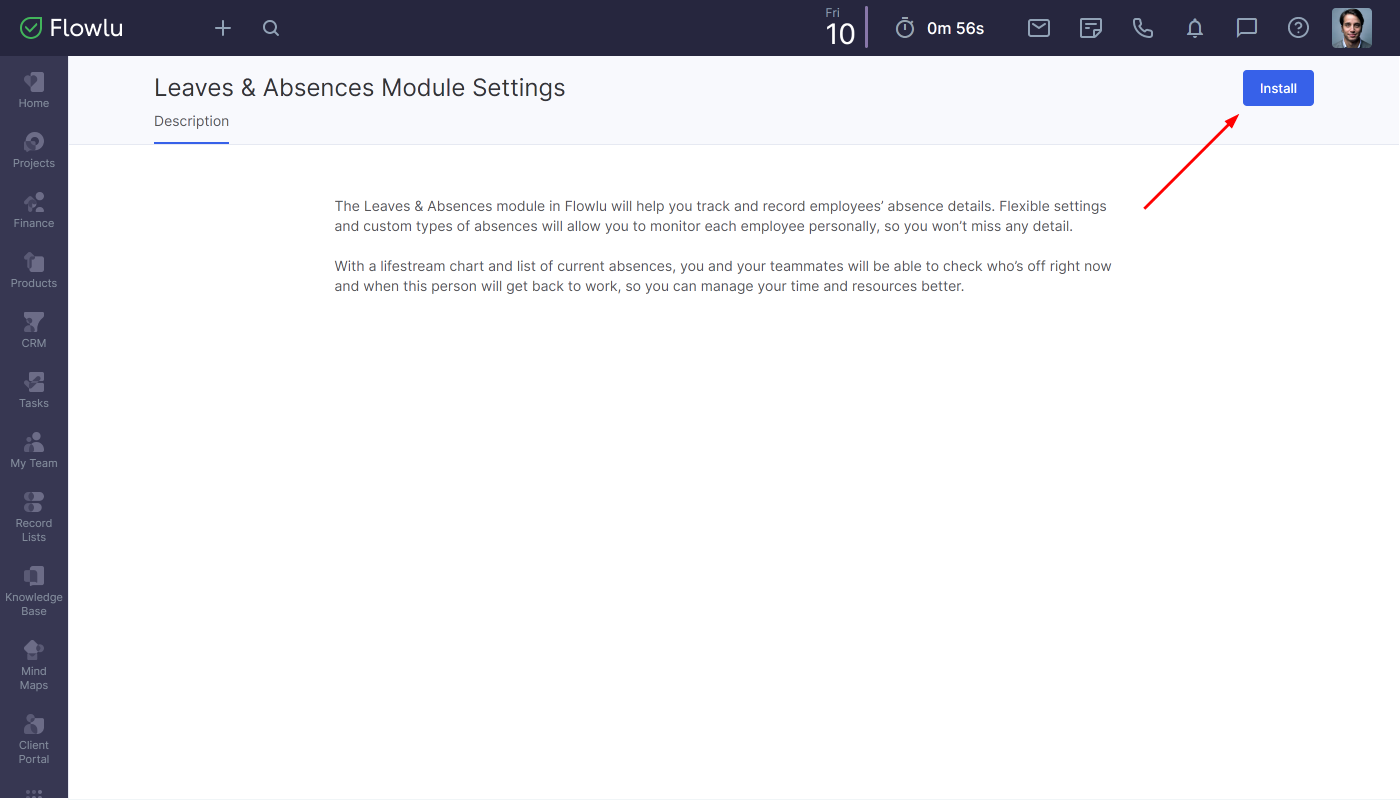Open Knowledge Base in sidebar

pyautogui.click(x=34, y=591)
